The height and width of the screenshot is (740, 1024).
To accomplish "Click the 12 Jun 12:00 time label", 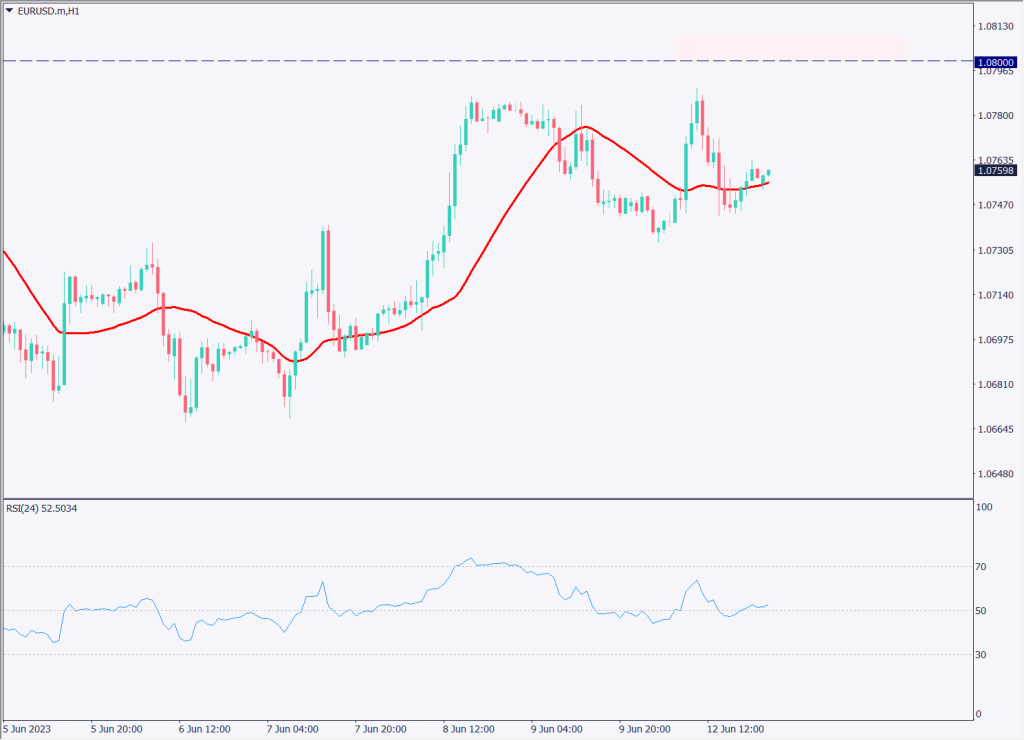I will (736, 728).
